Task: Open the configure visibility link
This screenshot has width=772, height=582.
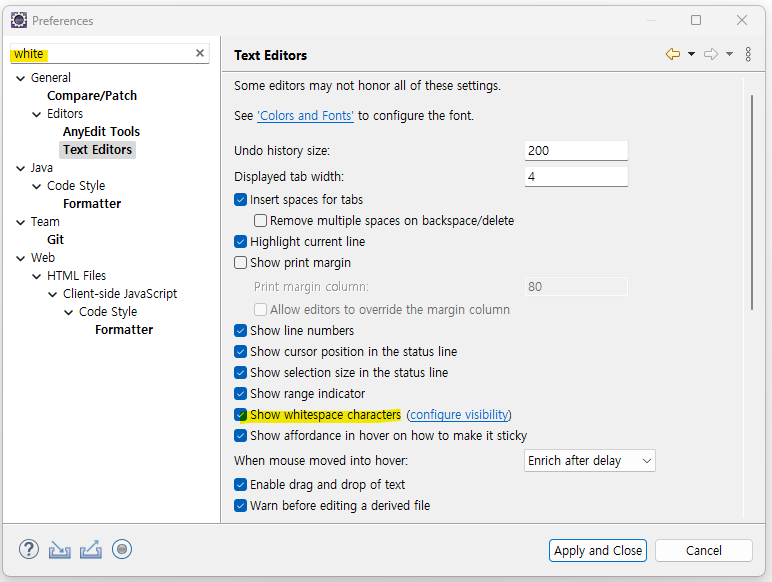Action: click(x=459, y=415)
